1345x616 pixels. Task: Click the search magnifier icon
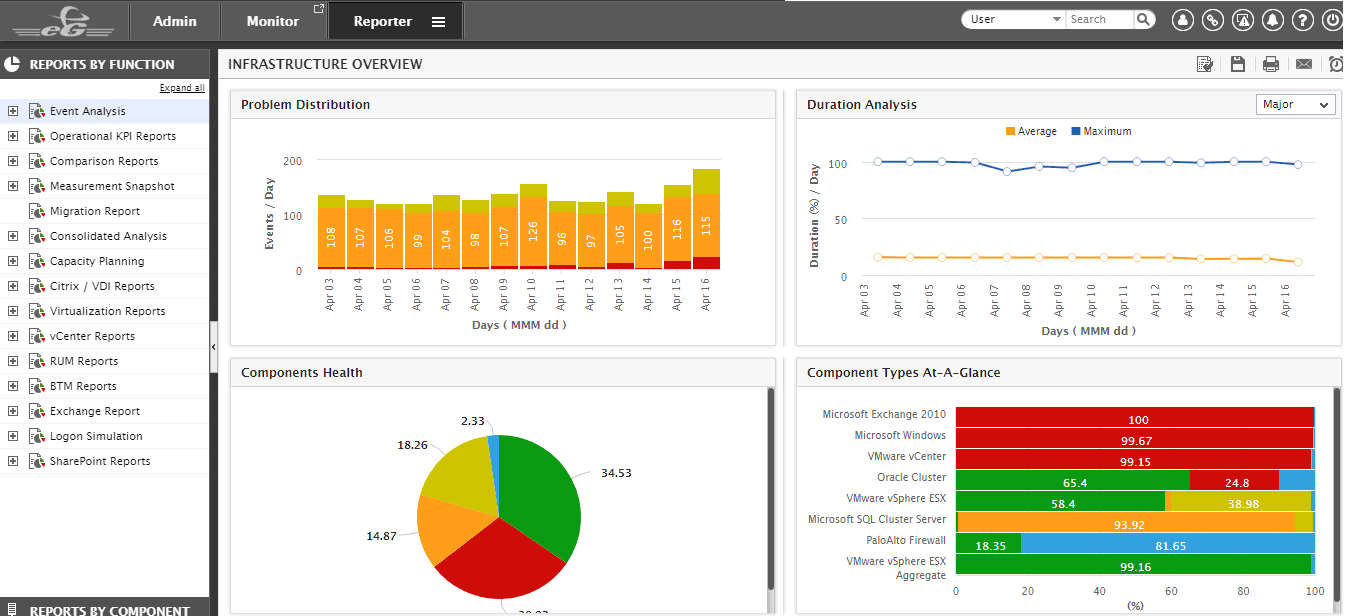coord(1144,19)
